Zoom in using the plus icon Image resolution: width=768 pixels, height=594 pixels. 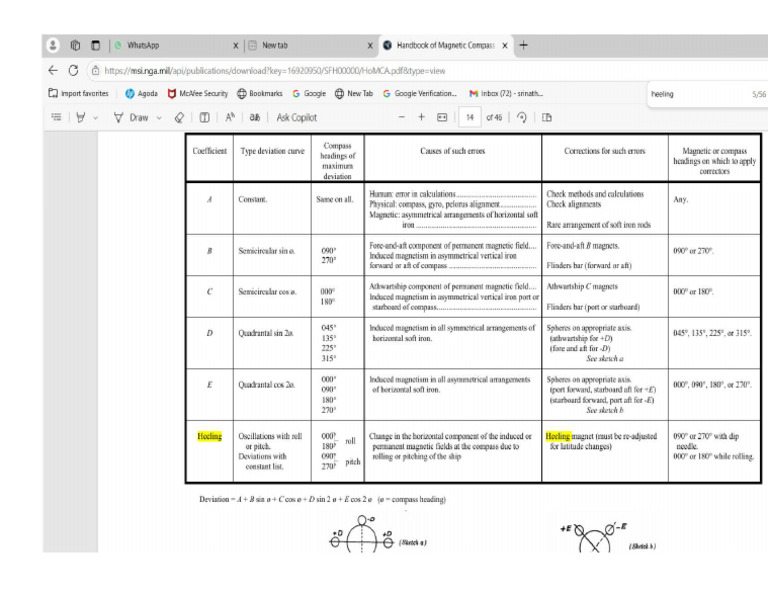(421, 117)
